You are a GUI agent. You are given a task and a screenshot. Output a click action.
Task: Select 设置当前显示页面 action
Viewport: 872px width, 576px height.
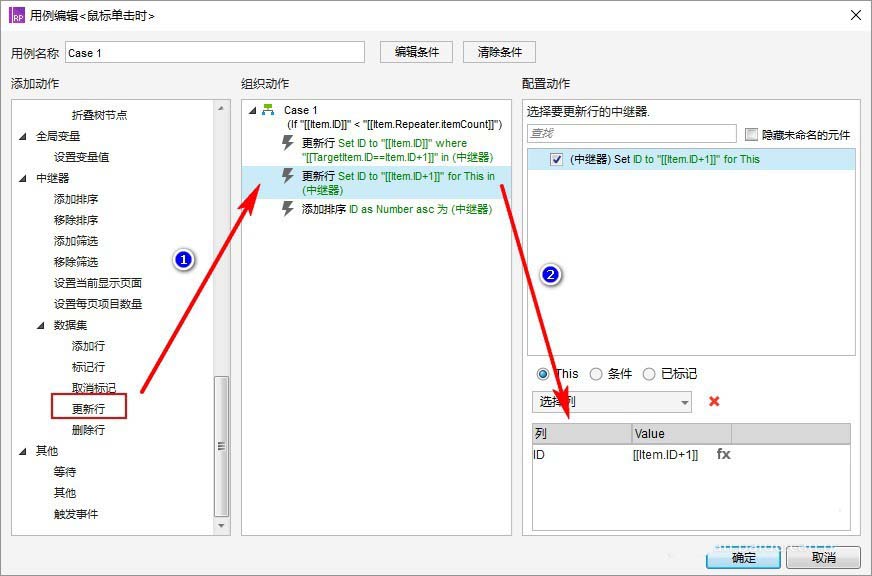point(98,283)
